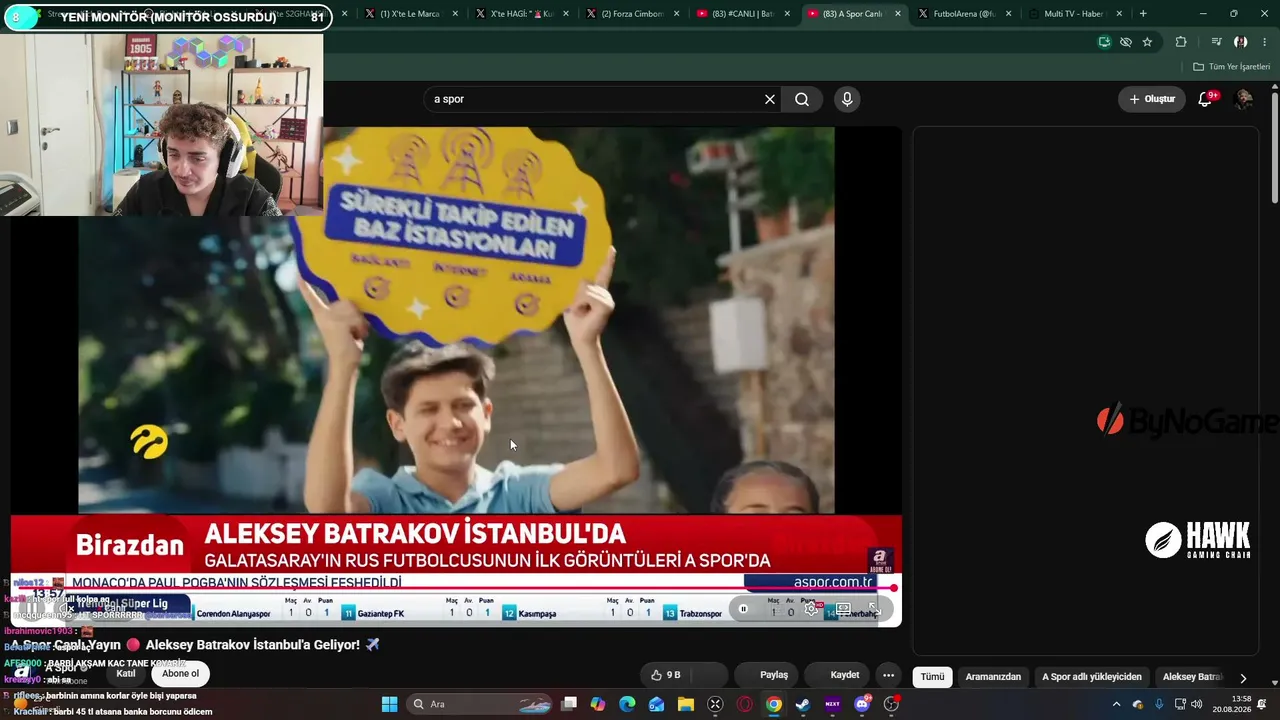The image size is (1280, 720).
Task: Click the red video progress bar
Action: (455, 589)
